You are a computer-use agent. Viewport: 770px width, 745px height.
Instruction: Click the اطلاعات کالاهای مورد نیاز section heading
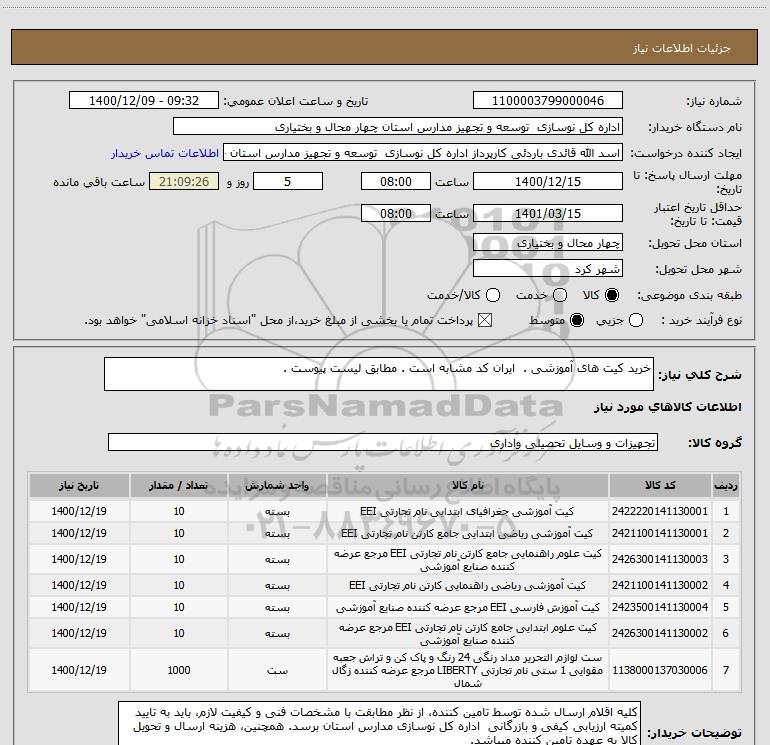(667, 407)
